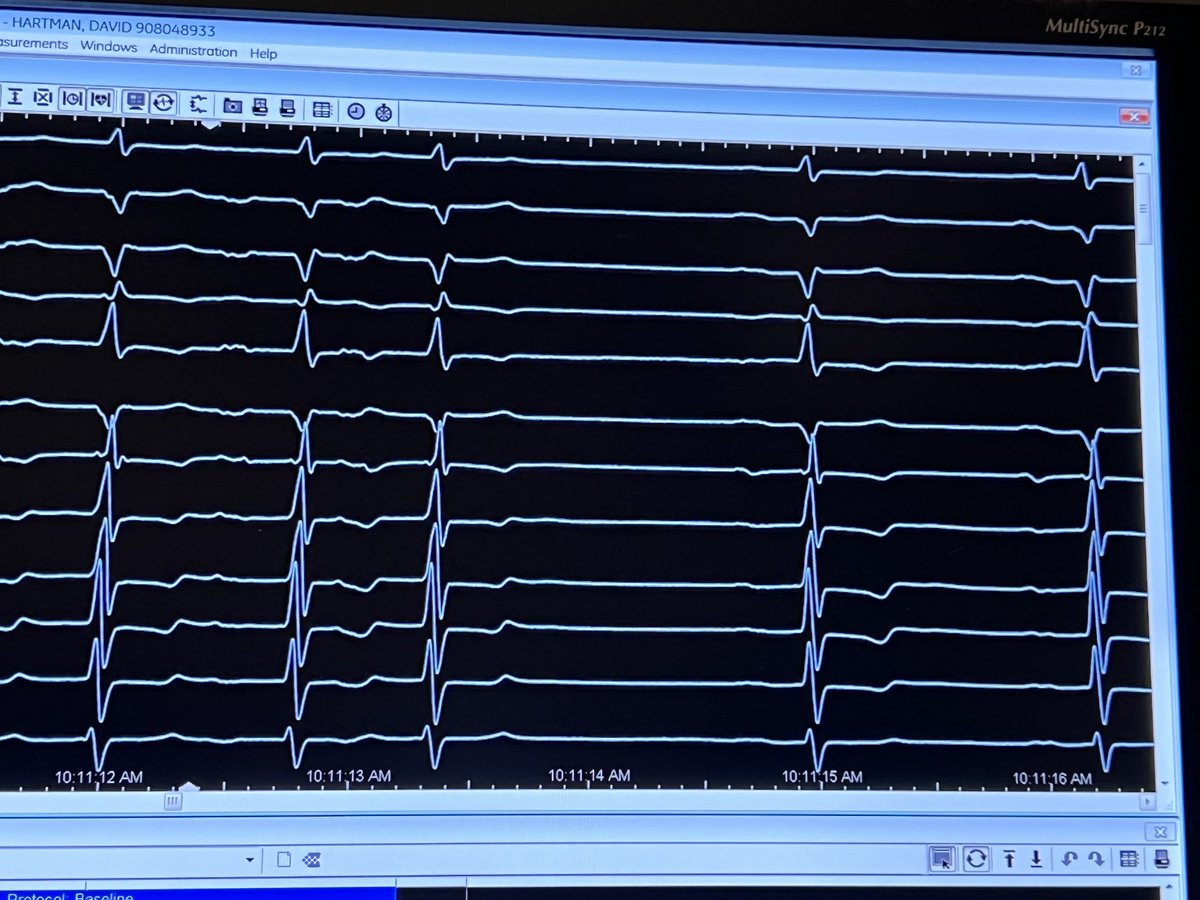Toggle the real-time review clock icon
Image resolution: width=1200 pixels, height=900 pixels.
pyautogui.click(x=164, y=102)
